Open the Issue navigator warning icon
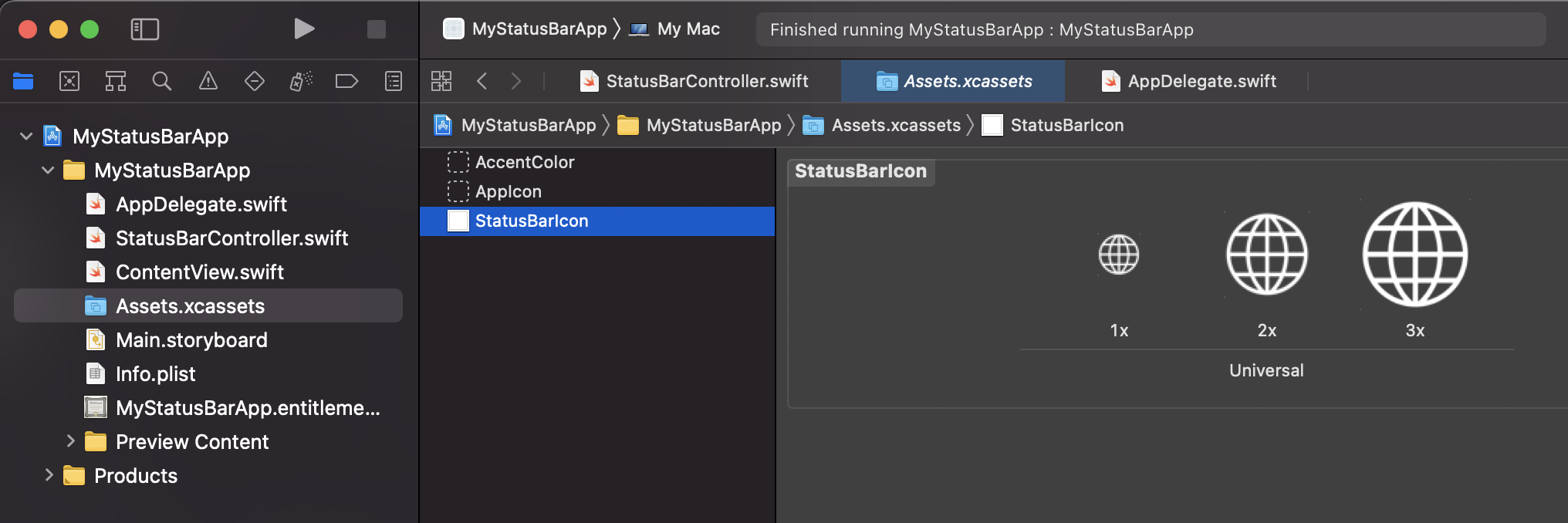This screenshot has height=523, width=1568. pos(208,81)
